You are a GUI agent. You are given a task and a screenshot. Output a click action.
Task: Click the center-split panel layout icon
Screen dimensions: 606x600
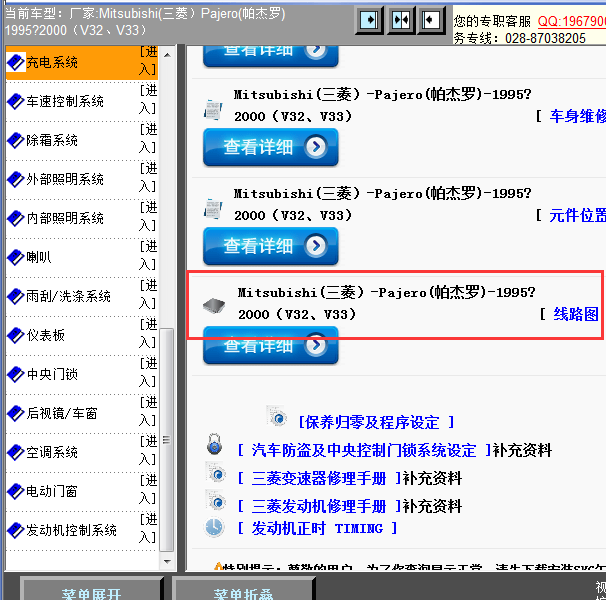pyautogui.click(x=400, y=20)
